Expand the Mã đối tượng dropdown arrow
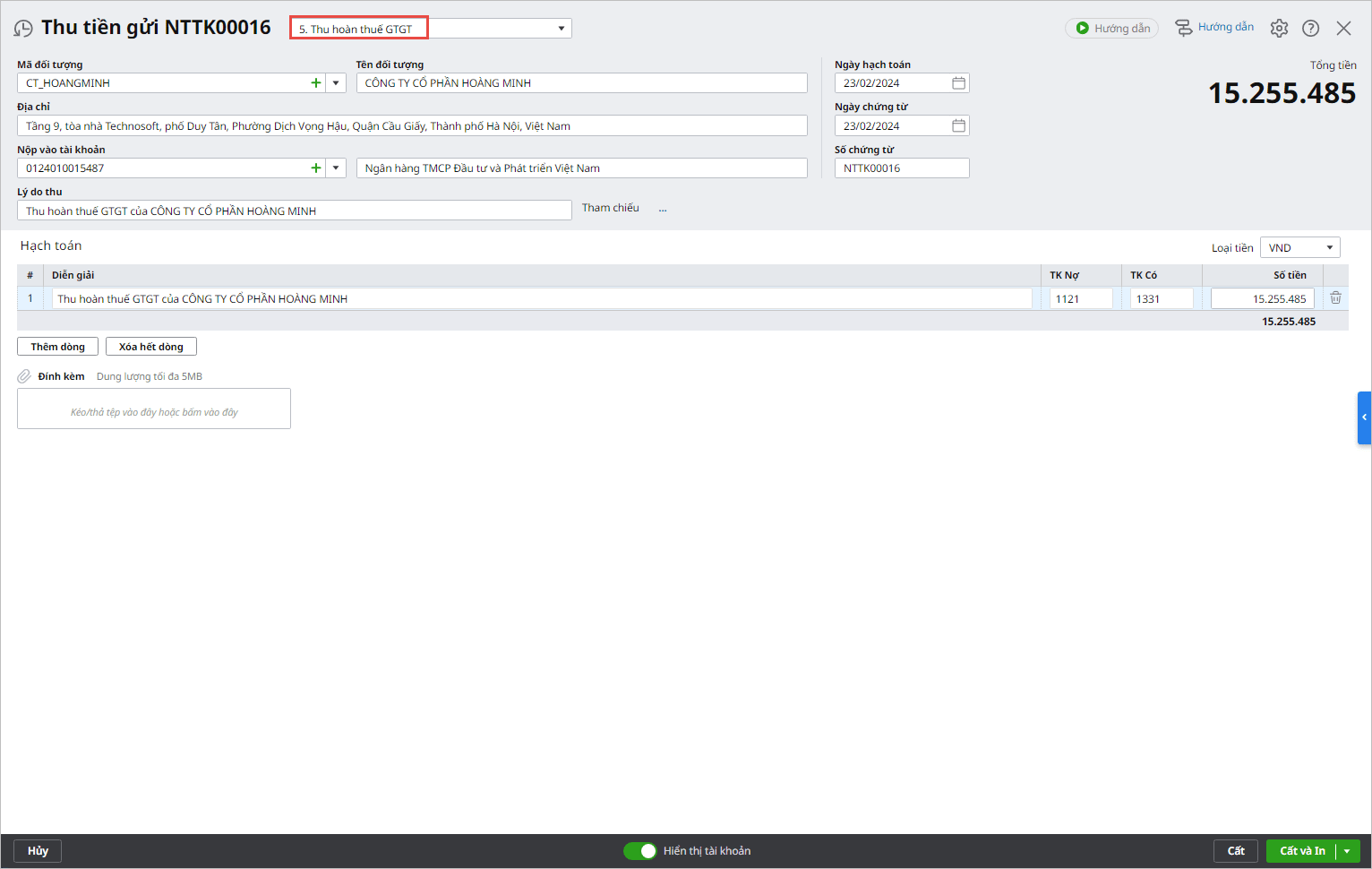1372x869 pixels. (336, 83)
